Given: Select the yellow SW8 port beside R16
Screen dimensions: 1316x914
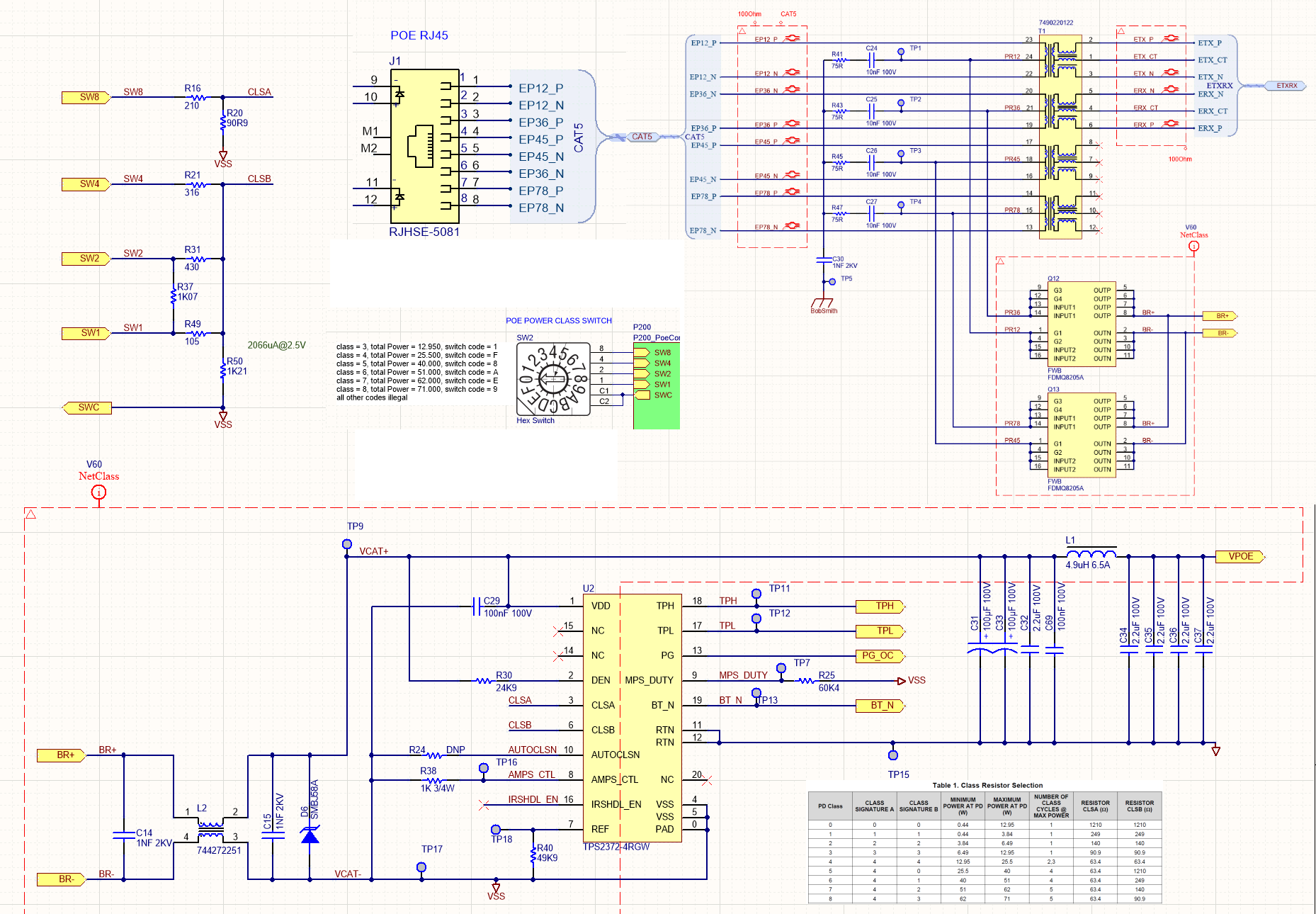Looking at the screenshot, I should coord(86,97).
